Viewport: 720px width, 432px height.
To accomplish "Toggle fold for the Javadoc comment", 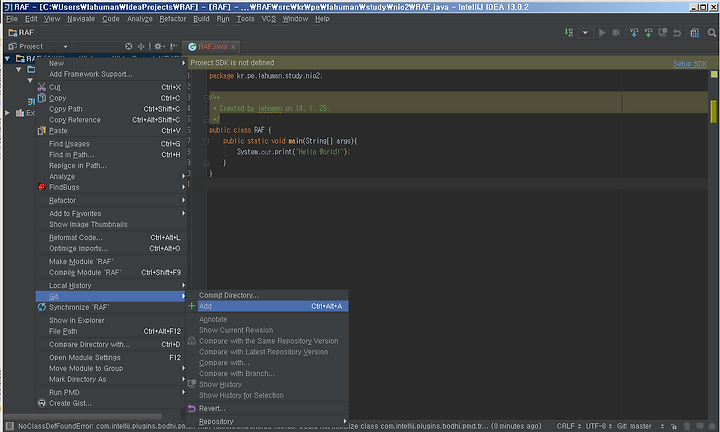I will click(x=206, y=97).
